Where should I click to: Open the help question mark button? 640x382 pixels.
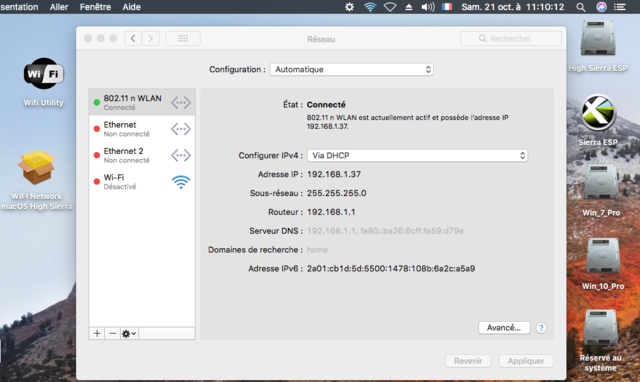tap(541, 328)
